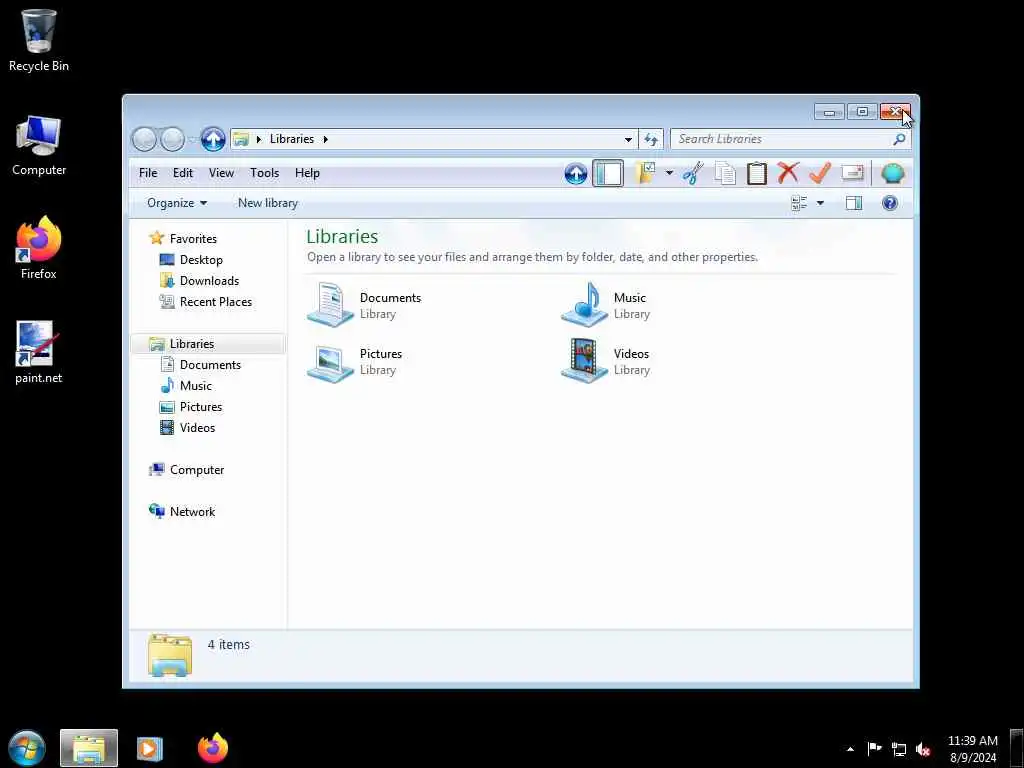The height and width of the screenshot is (768, 1024).
Task: Open the Organize dropdown
Action: [177, 203]
